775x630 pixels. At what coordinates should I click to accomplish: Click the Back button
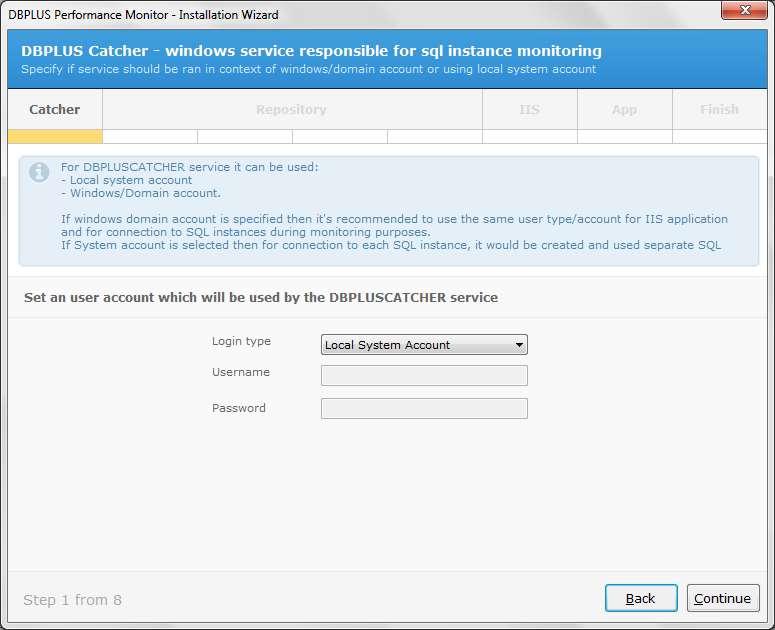[x=641, y=598]
